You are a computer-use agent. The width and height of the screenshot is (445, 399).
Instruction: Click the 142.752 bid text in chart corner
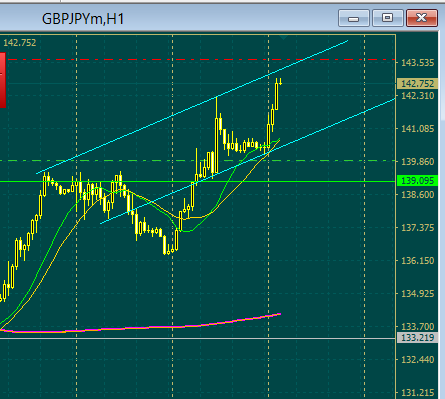point(20,43)
